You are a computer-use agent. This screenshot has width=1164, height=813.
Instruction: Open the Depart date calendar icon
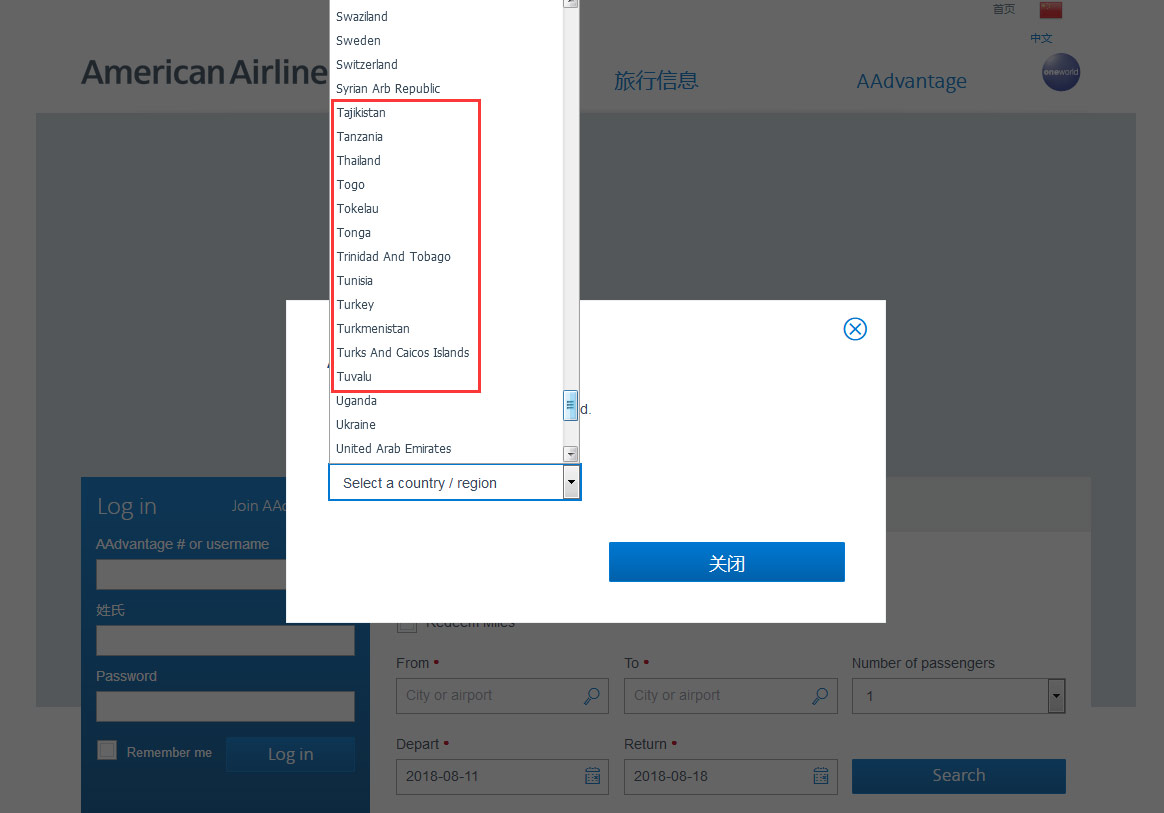(592, 776)
